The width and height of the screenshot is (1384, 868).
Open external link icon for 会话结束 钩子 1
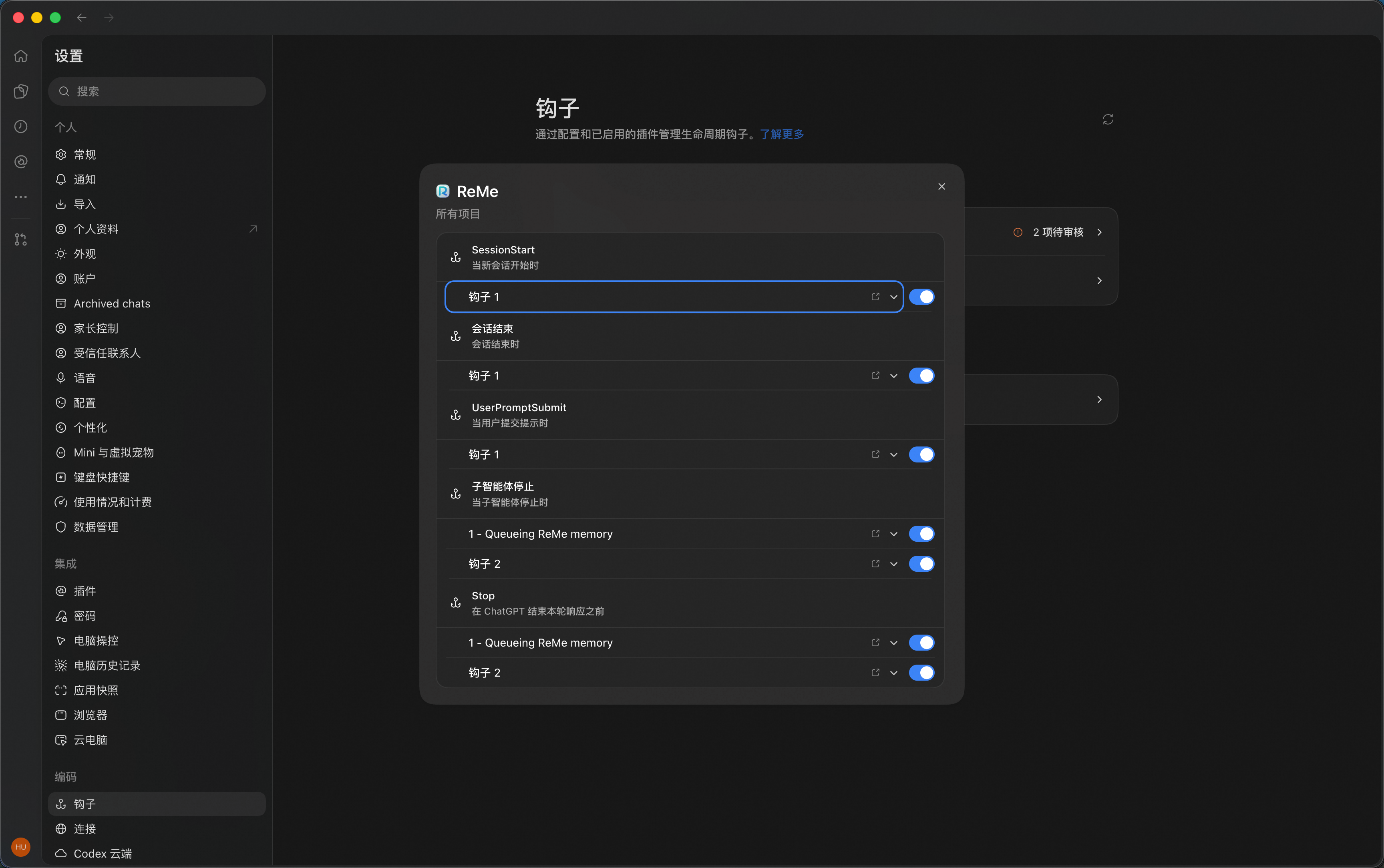(875, 376)
